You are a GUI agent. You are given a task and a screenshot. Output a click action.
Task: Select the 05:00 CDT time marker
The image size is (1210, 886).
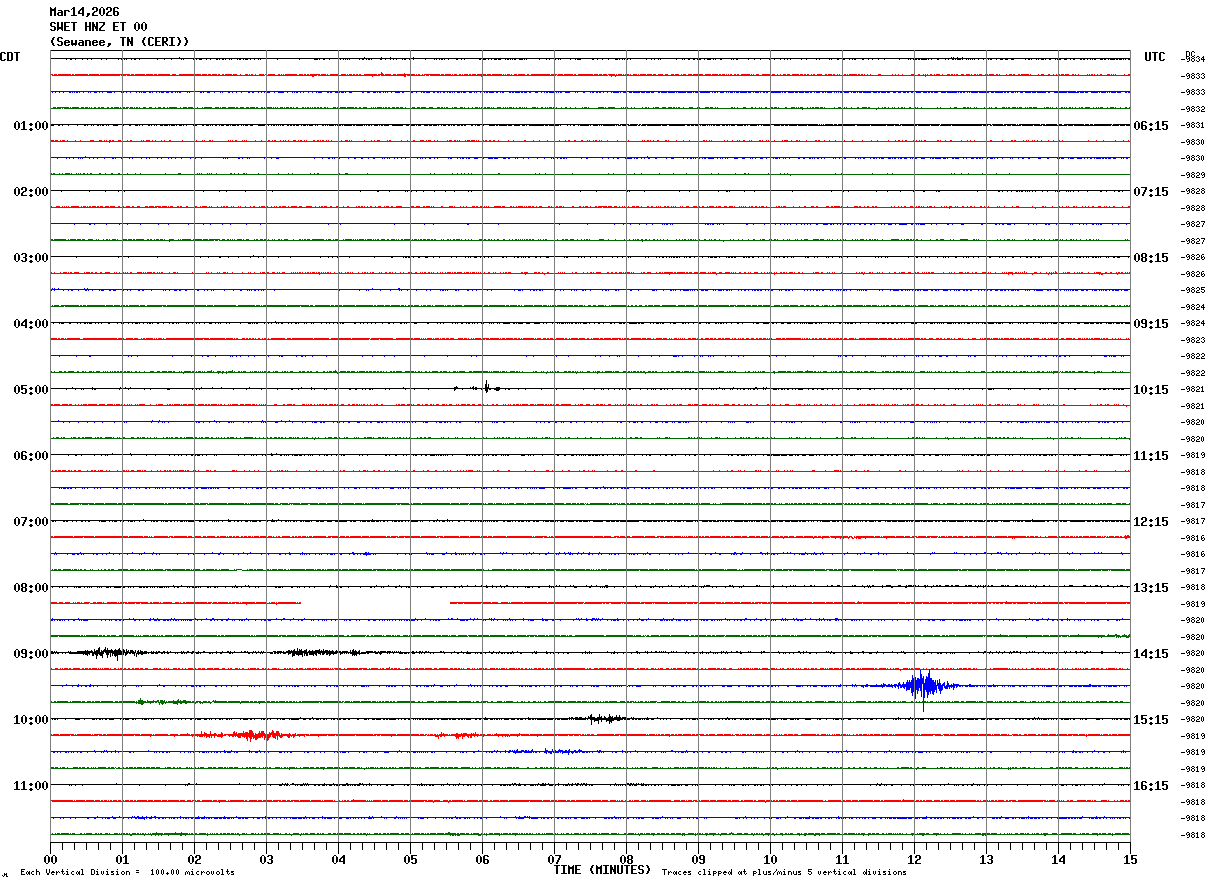coord(30,390)
